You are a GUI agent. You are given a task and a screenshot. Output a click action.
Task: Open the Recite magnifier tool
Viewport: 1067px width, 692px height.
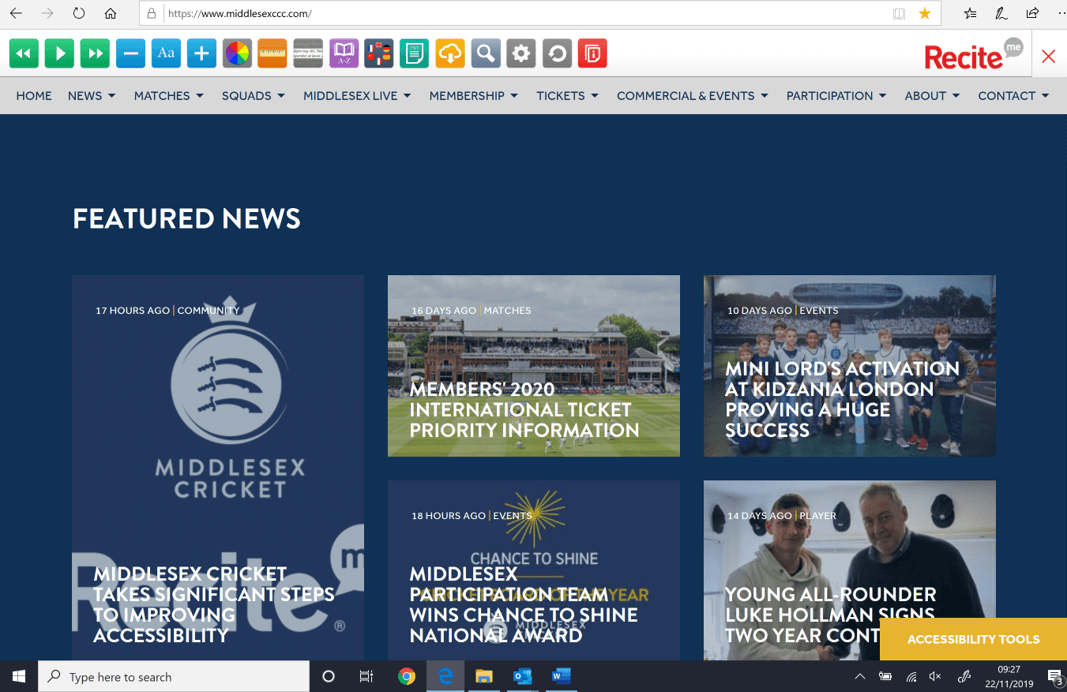(x=486, y=53)
